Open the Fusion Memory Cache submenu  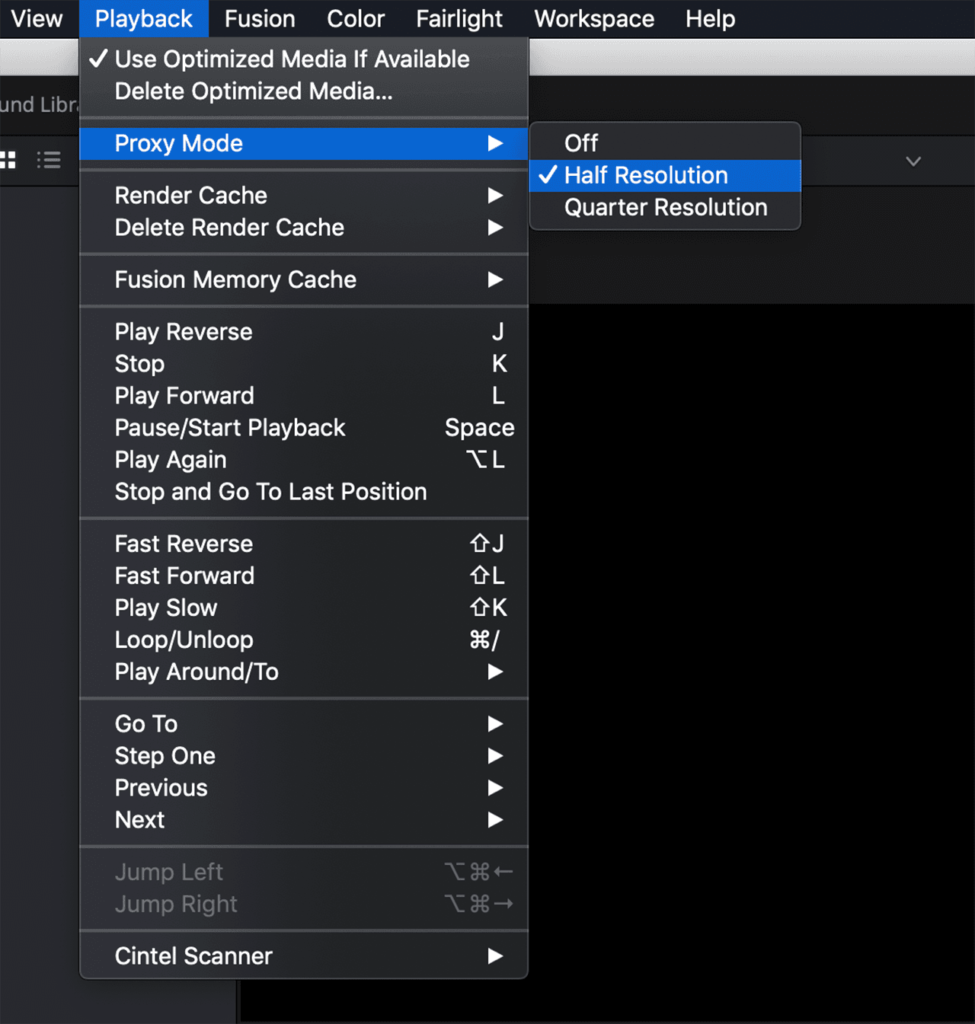(x=304, y=280)
